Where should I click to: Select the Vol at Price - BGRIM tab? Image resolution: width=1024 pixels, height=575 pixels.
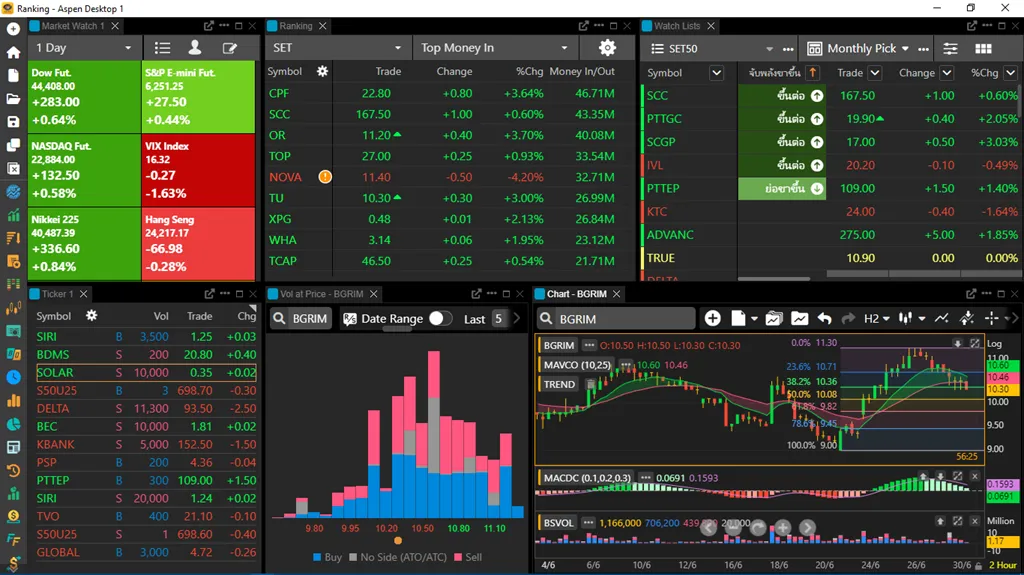point(320,294)
